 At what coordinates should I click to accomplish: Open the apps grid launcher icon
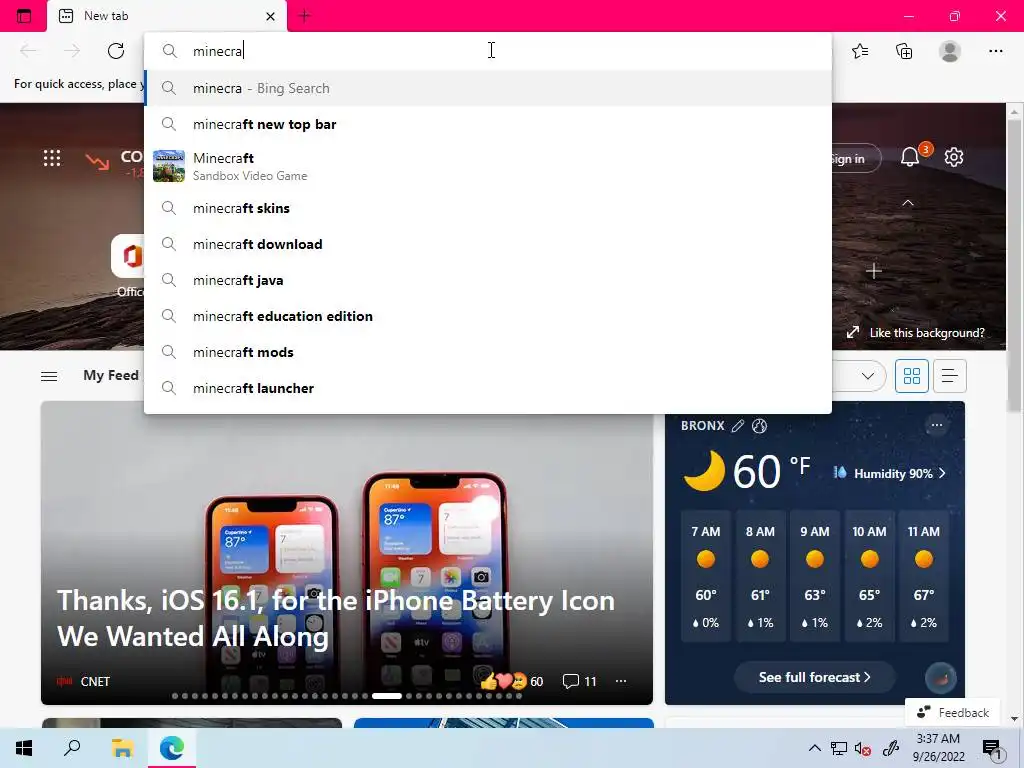(52, 158)
